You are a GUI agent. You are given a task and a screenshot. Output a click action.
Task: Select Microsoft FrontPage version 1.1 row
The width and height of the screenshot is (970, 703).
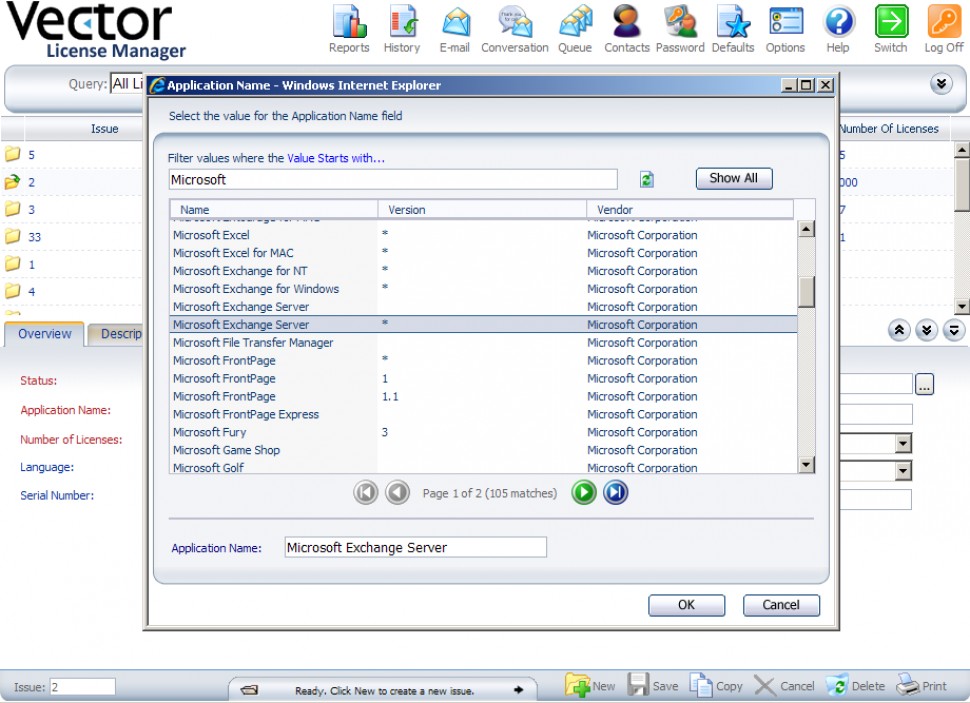(483, 397)
